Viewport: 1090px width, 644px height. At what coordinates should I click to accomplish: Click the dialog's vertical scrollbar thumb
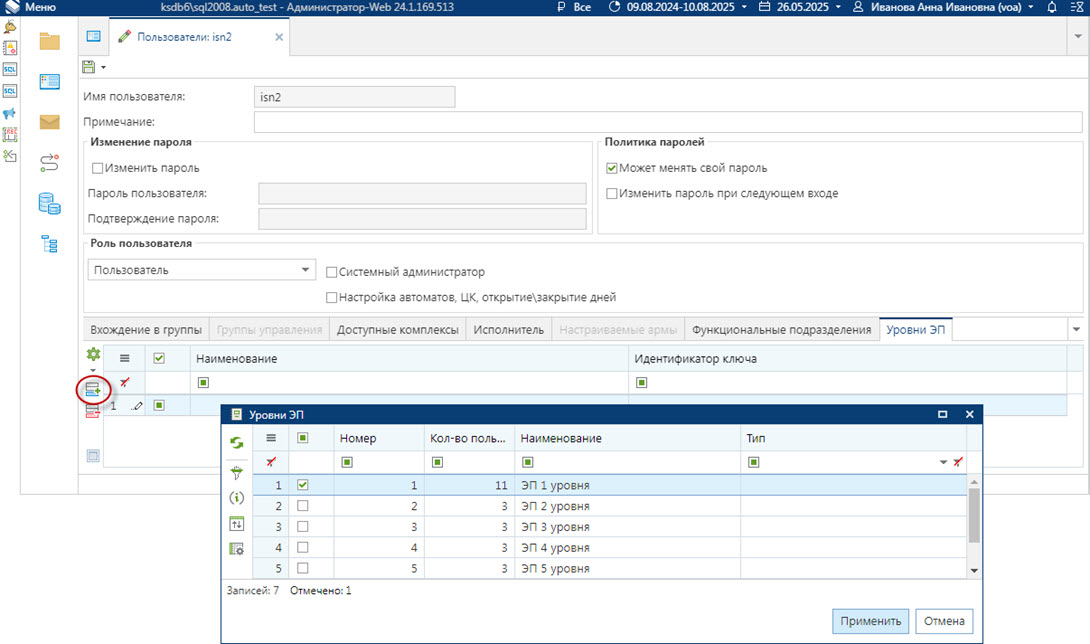click(x=974, y=515)
